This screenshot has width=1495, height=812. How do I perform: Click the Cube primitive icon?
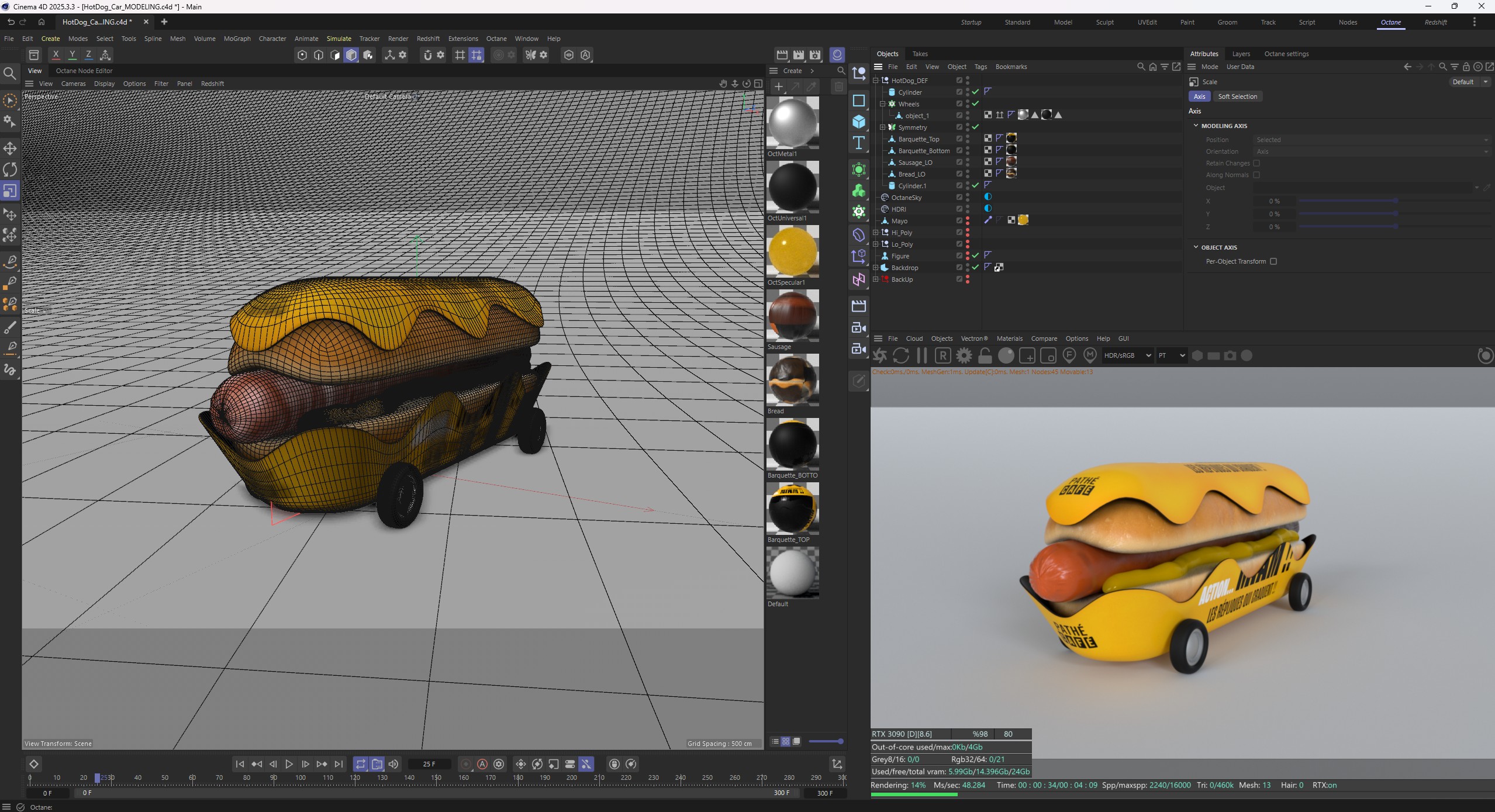[x=858, y=122]
